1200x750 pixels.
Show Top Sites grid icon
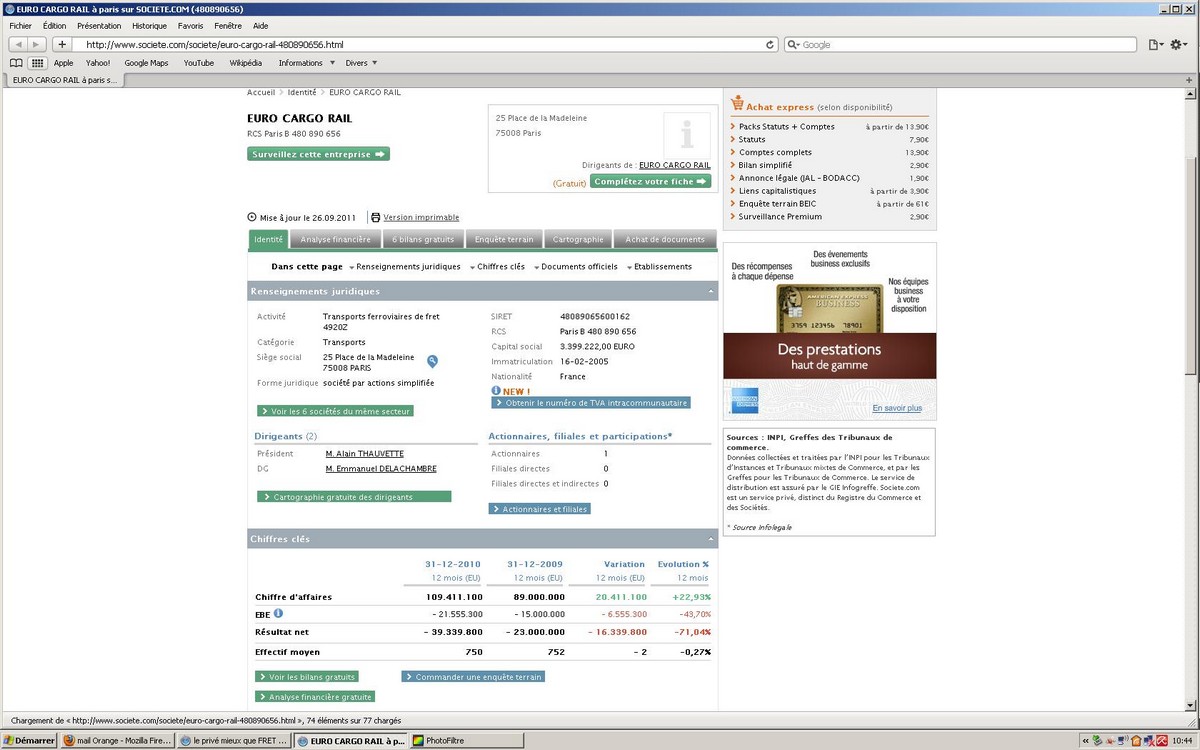pos(37,63)
